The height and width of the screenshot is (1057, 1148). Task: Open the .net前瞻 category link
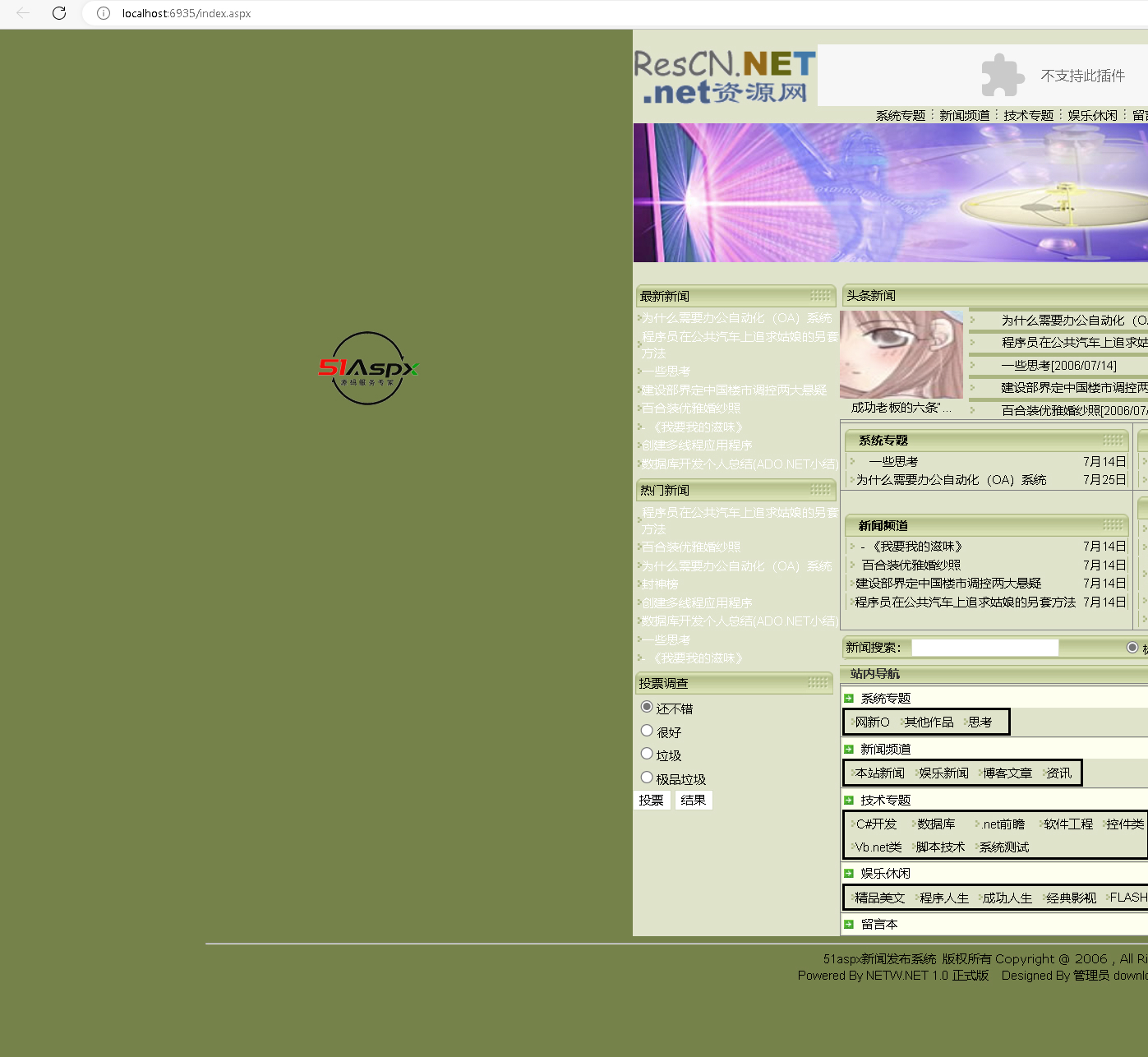pos(1003,824)
